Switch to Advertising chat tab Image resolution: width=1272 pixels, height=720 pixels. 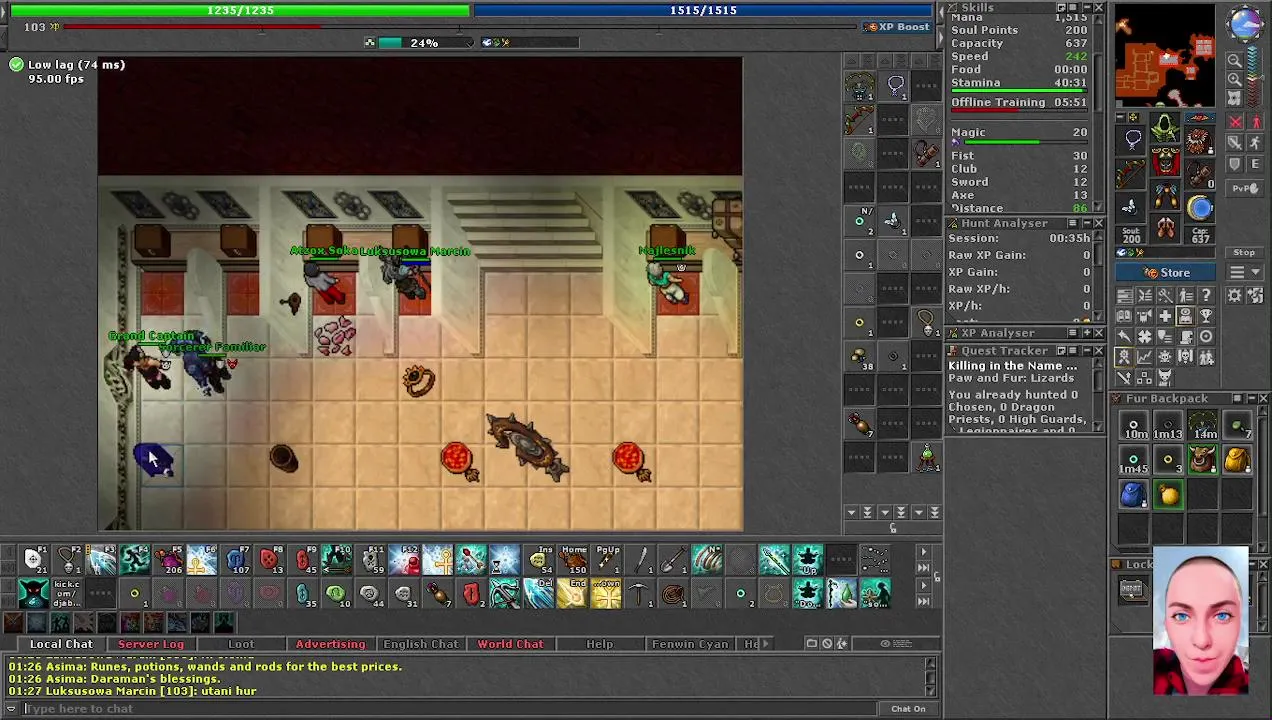(x=330, y=644)
